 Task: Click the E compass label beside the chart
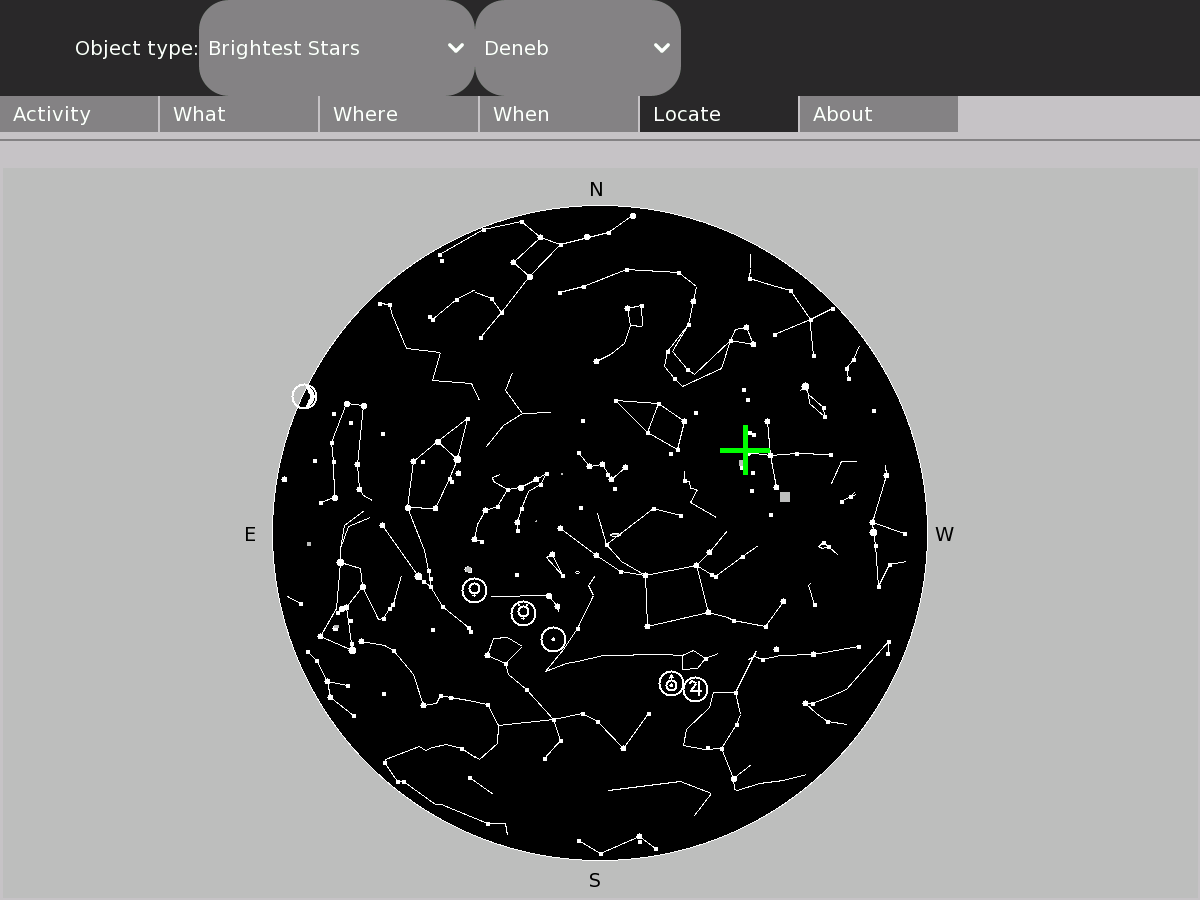(250, 535)
